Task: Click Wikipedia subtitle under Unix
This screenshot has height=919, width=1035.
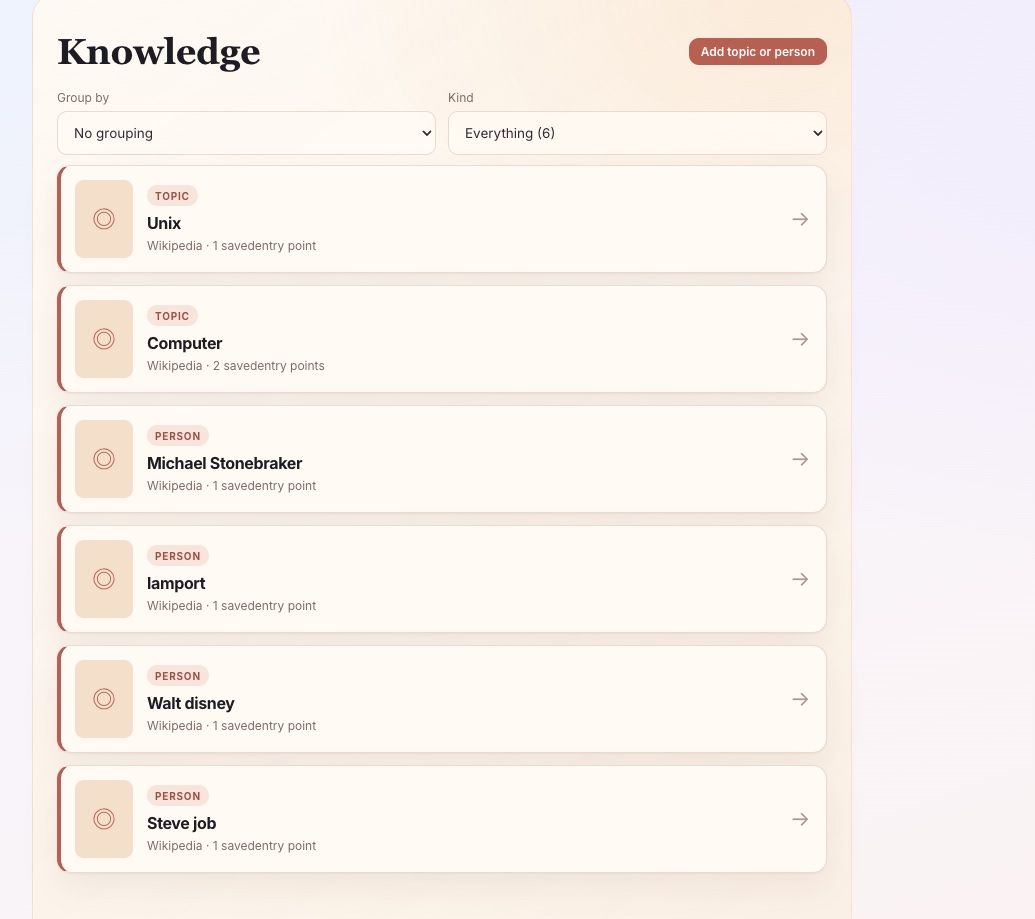Action: pyautogui.click(x=232, y=246)
